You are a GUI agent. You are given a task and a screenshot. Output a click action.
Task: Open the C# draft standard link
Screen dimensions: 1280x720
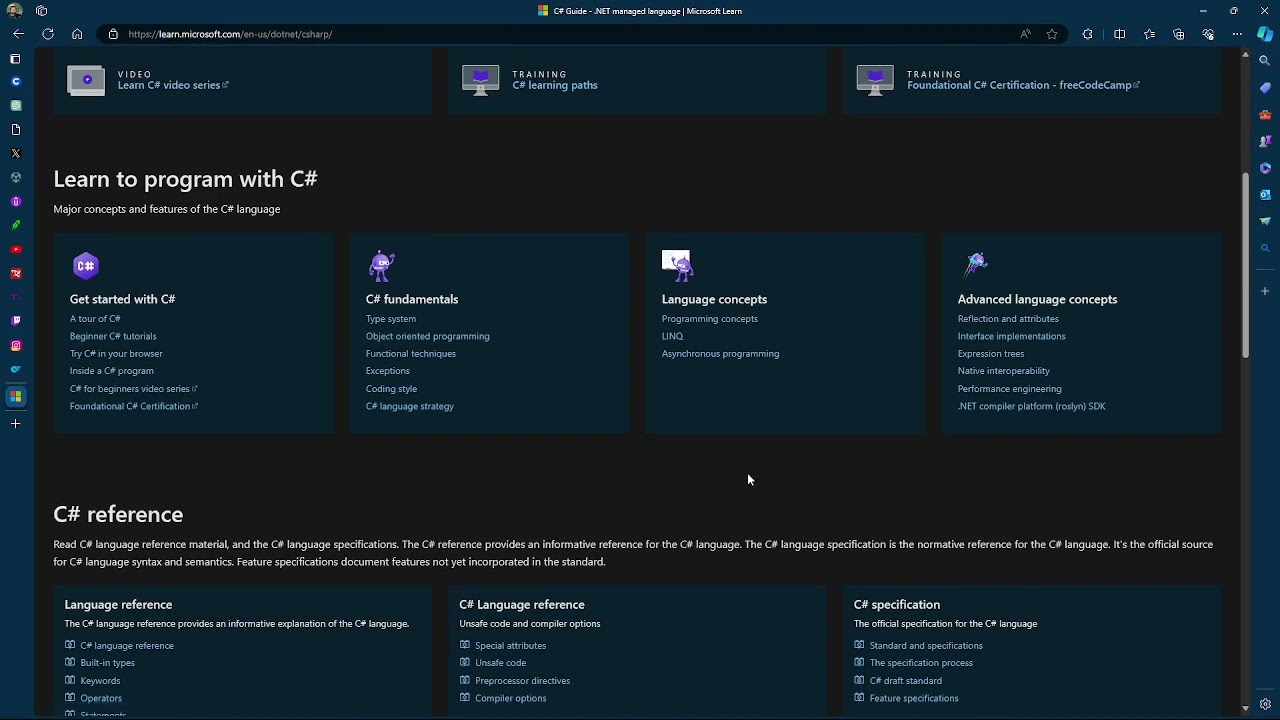[x=906, y=681]
